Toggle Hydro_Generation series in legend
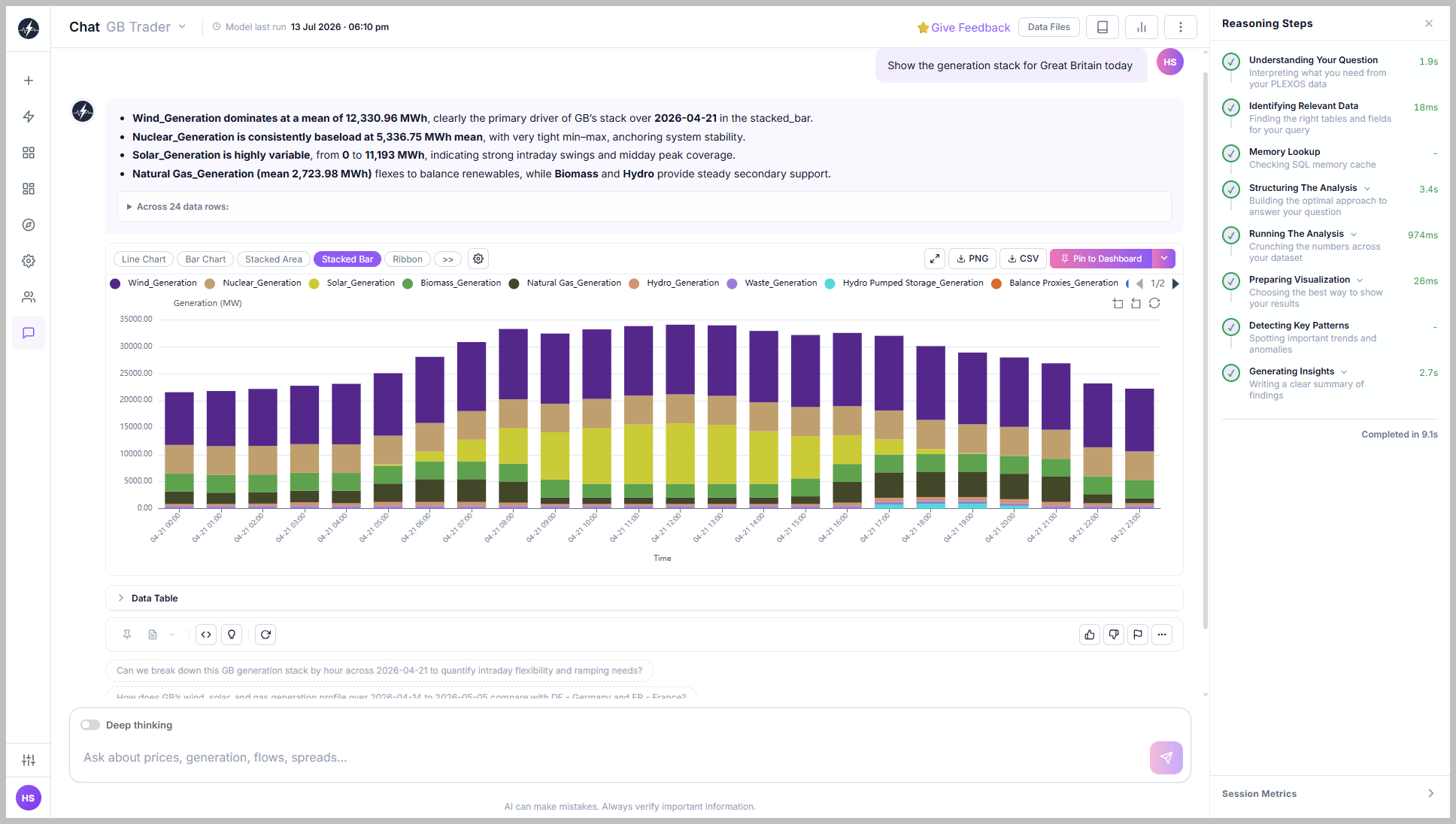 tap(674, 283)
